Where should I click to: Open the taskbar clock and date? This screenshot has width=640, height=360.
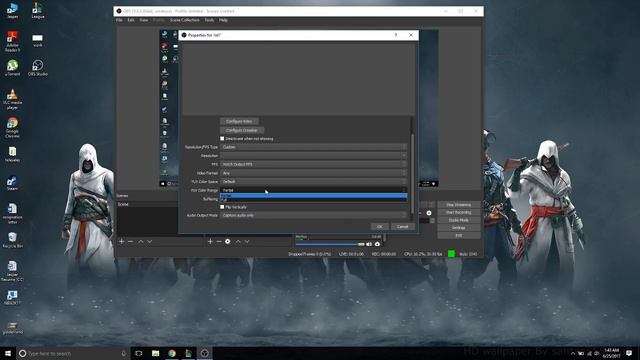[x=611, y=353]
